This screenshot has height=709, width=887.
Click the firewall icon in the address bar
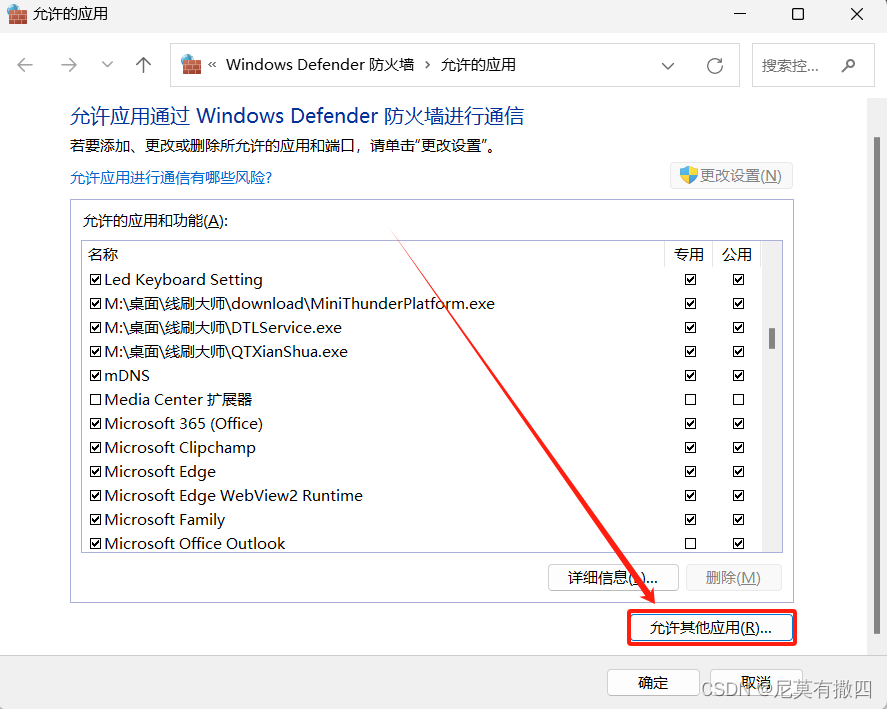191,65
